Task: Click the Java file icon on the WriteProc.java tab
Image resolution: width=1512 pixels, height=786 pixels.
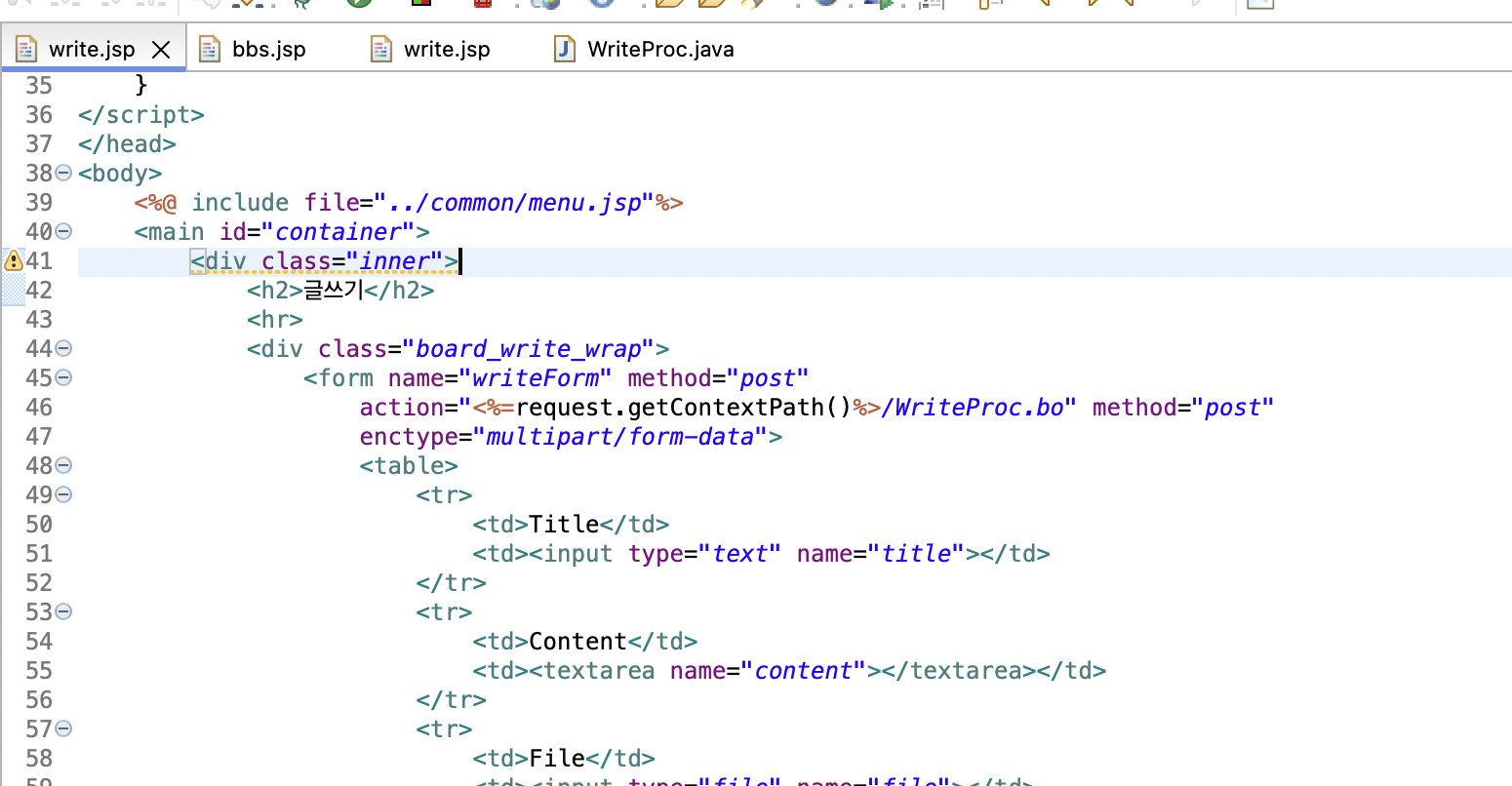Action: click(x=565, y=49)
